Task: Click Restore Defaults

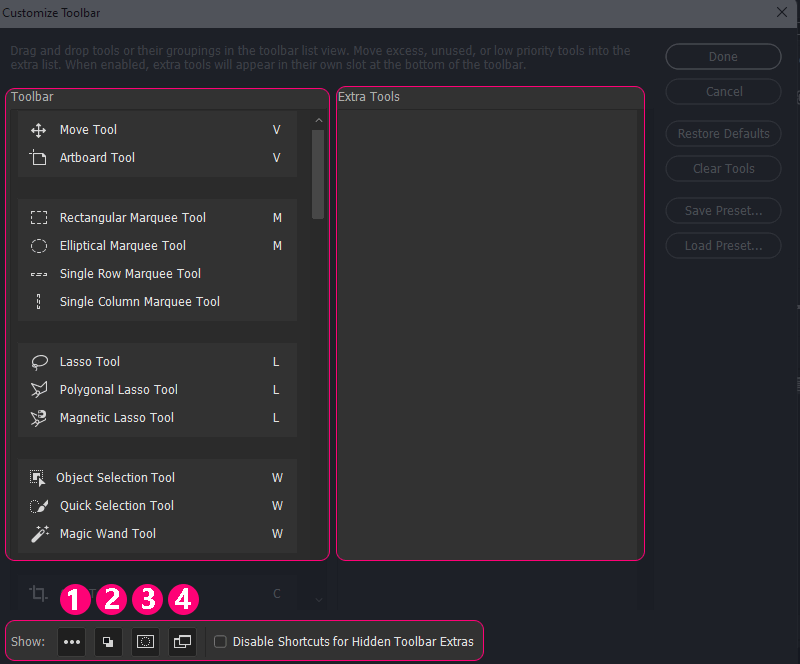Action: pos(723,134)
